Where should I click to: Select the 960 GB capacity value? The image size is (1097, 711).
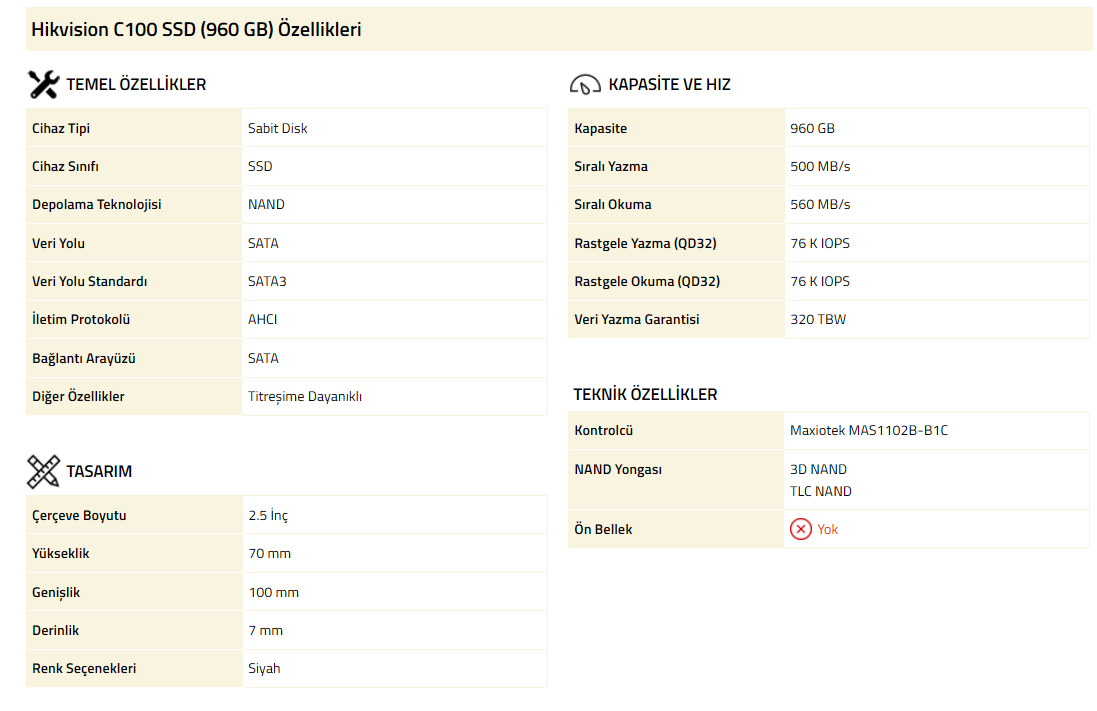click(x=812, y=128)
